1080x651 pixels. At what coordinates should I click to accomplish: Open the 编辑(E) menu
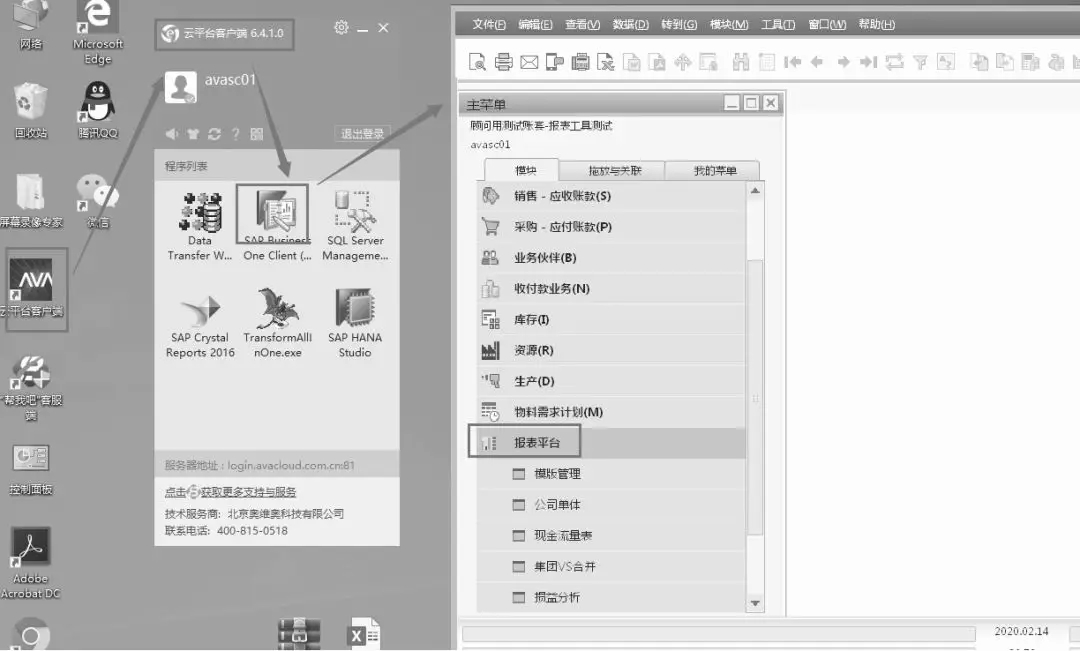tap(535, 25)
